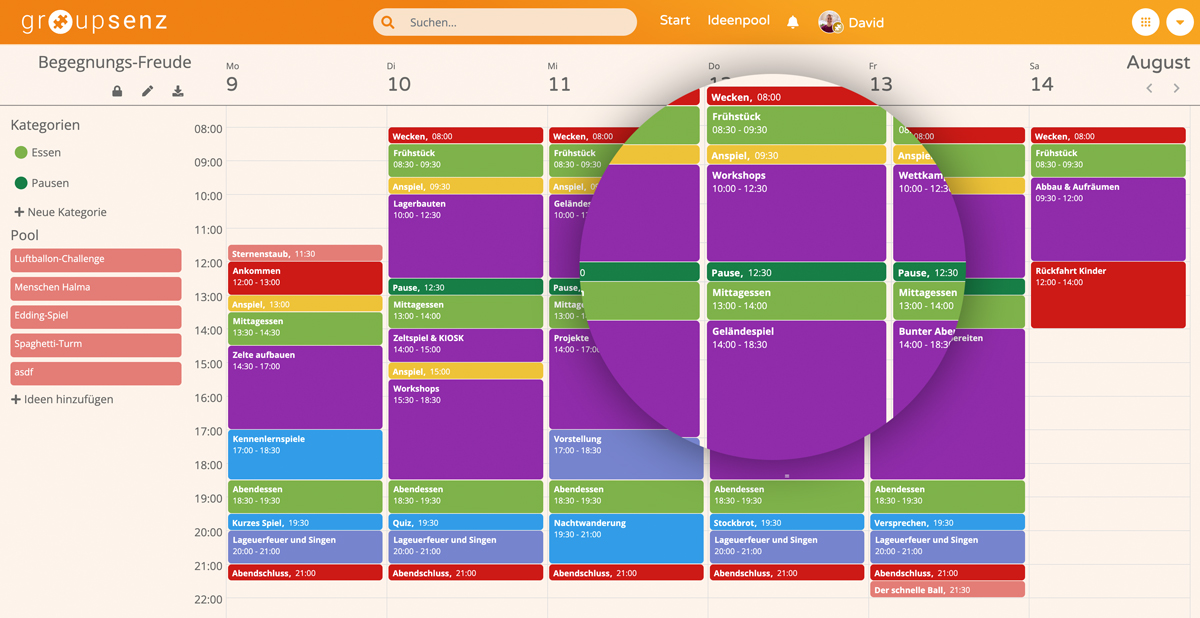This screenshot has height=618, width=1200.
Task: Select the Pausen category color dot
Action: click(21, 183)
